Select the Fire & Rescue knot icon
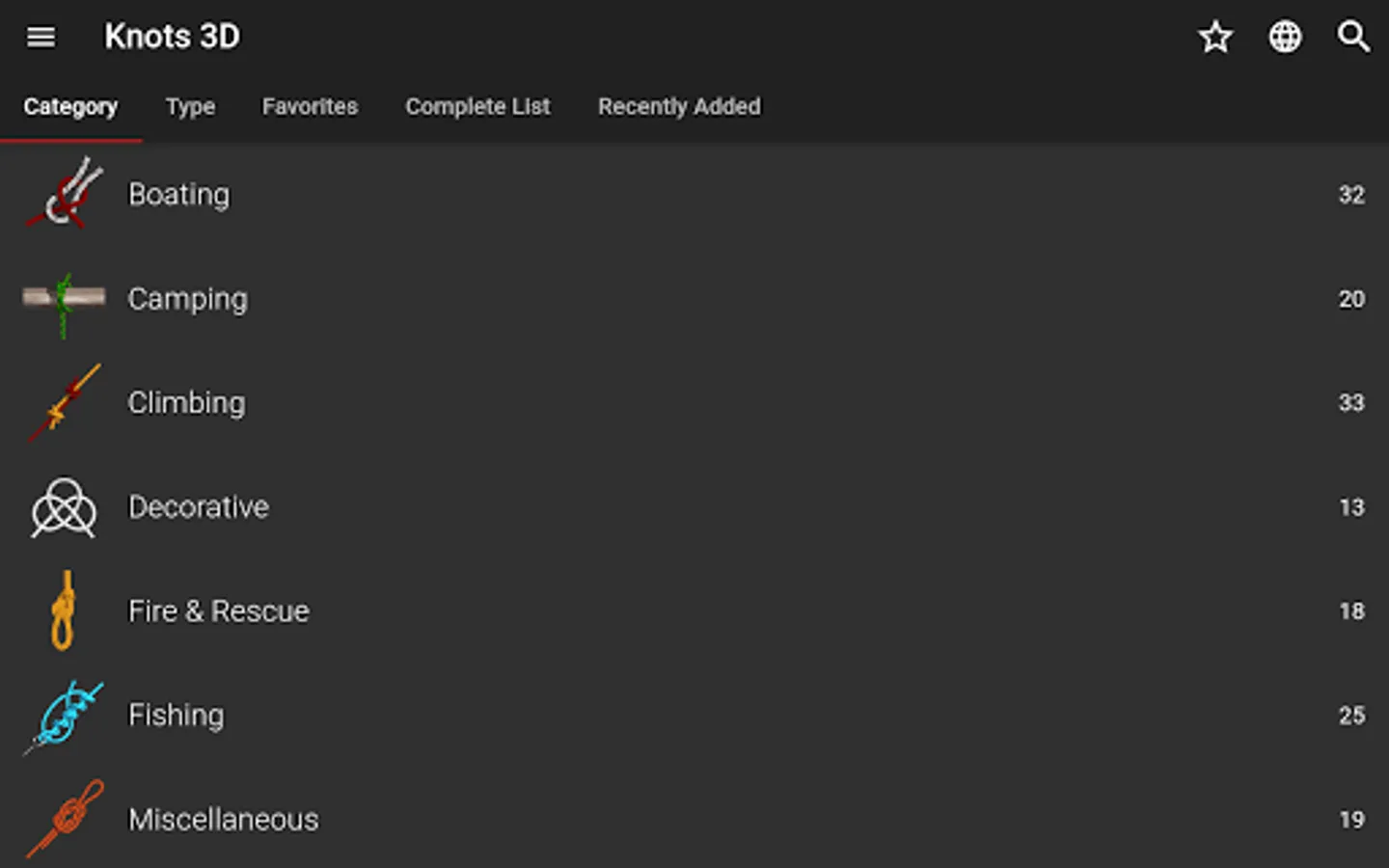The width and height of the screenshot is (1389, 868). coord(64,610)
